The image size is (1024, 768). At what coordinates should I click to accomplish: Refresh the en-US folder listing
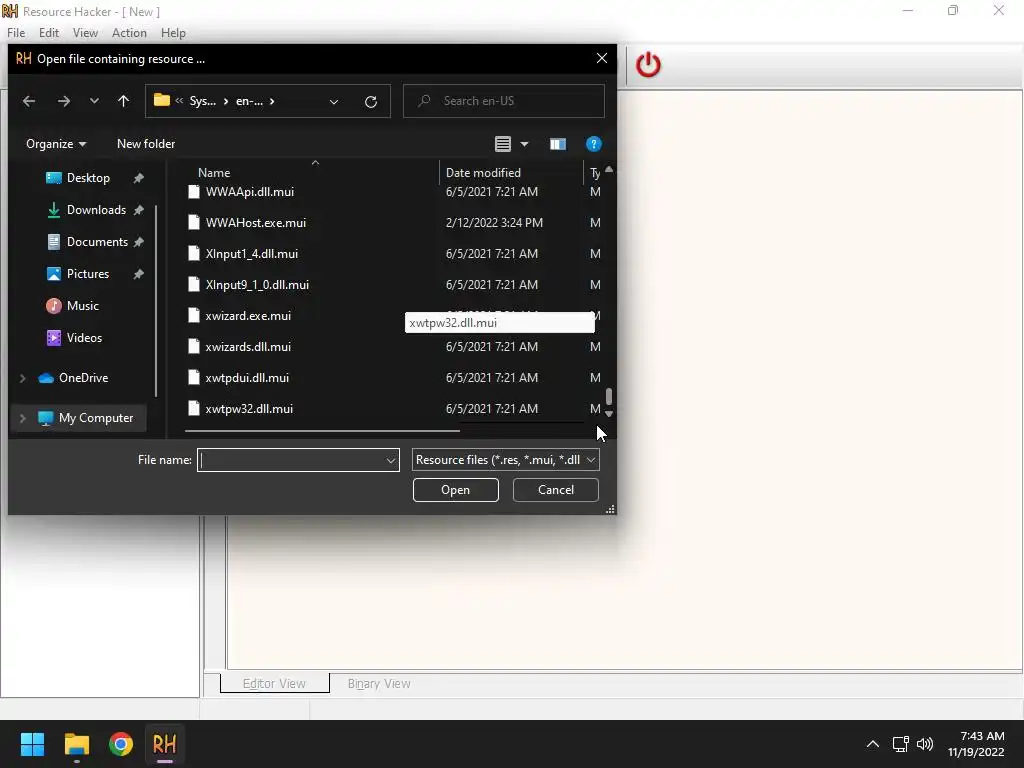(x=371, y=101)
